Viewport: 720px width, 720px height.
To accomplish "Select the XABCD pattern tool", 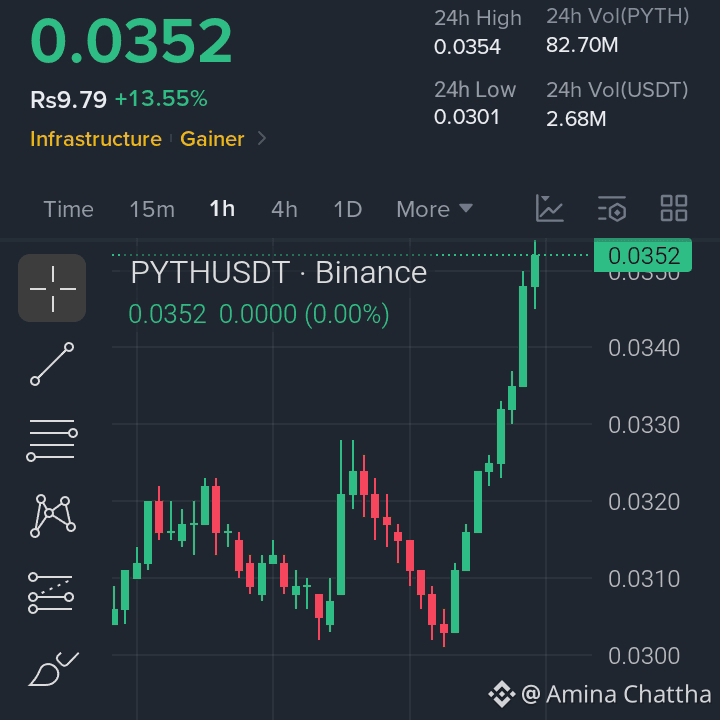I will click(52, 516).
